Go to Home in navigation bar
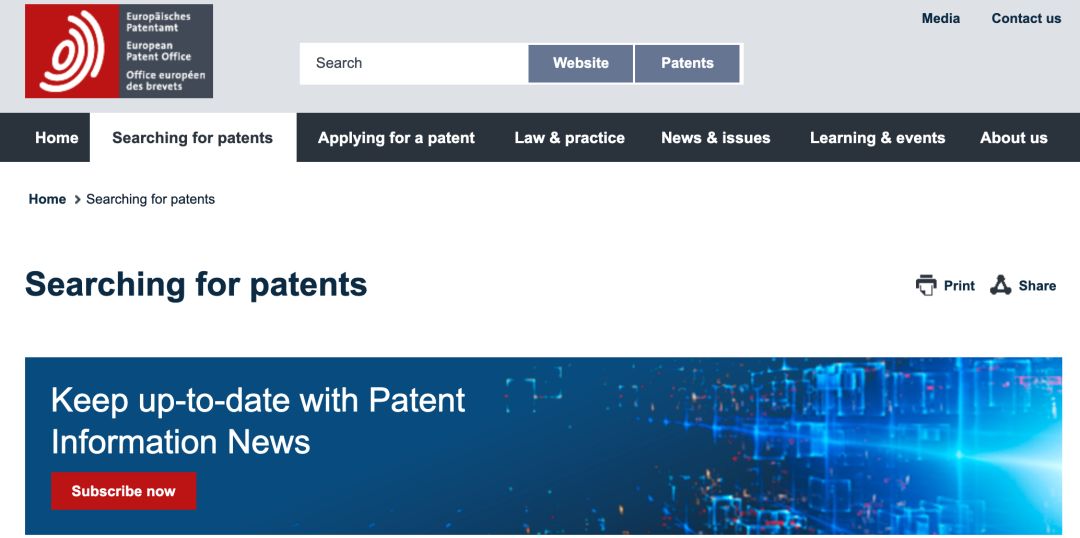 click(56, 138)
